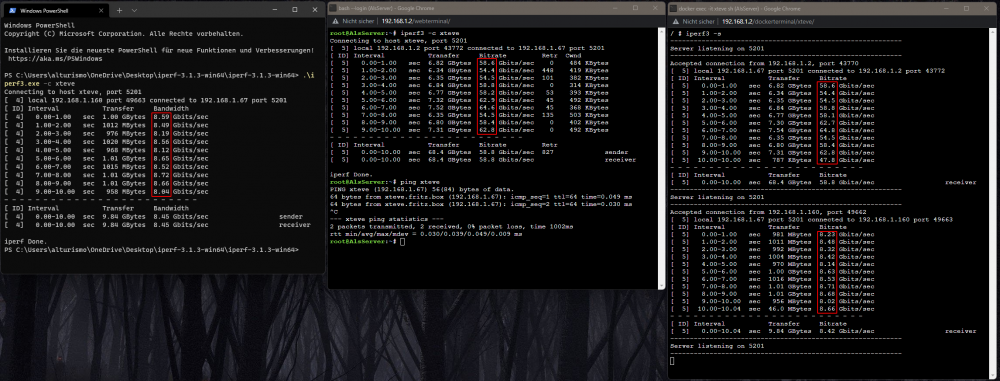
Task: Click '787 KBytes' transfer value in dockerterminal
Action: 791,160
